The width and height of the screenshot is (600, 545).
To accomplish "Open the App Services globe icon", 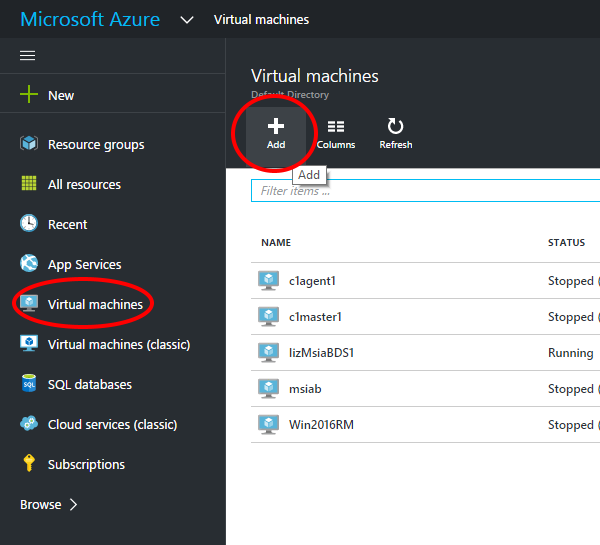I will tap(29, 264).
